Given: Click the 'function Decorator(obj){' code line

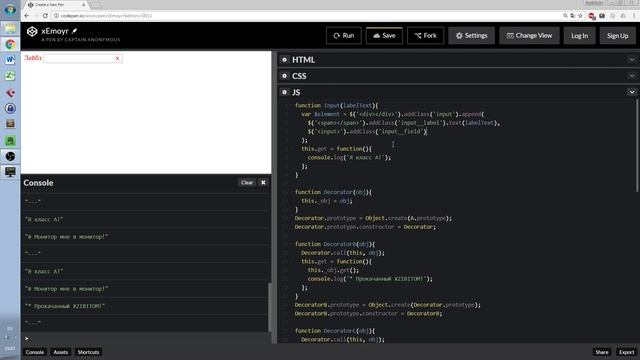Looking at the screenshot, I should 333,192.
